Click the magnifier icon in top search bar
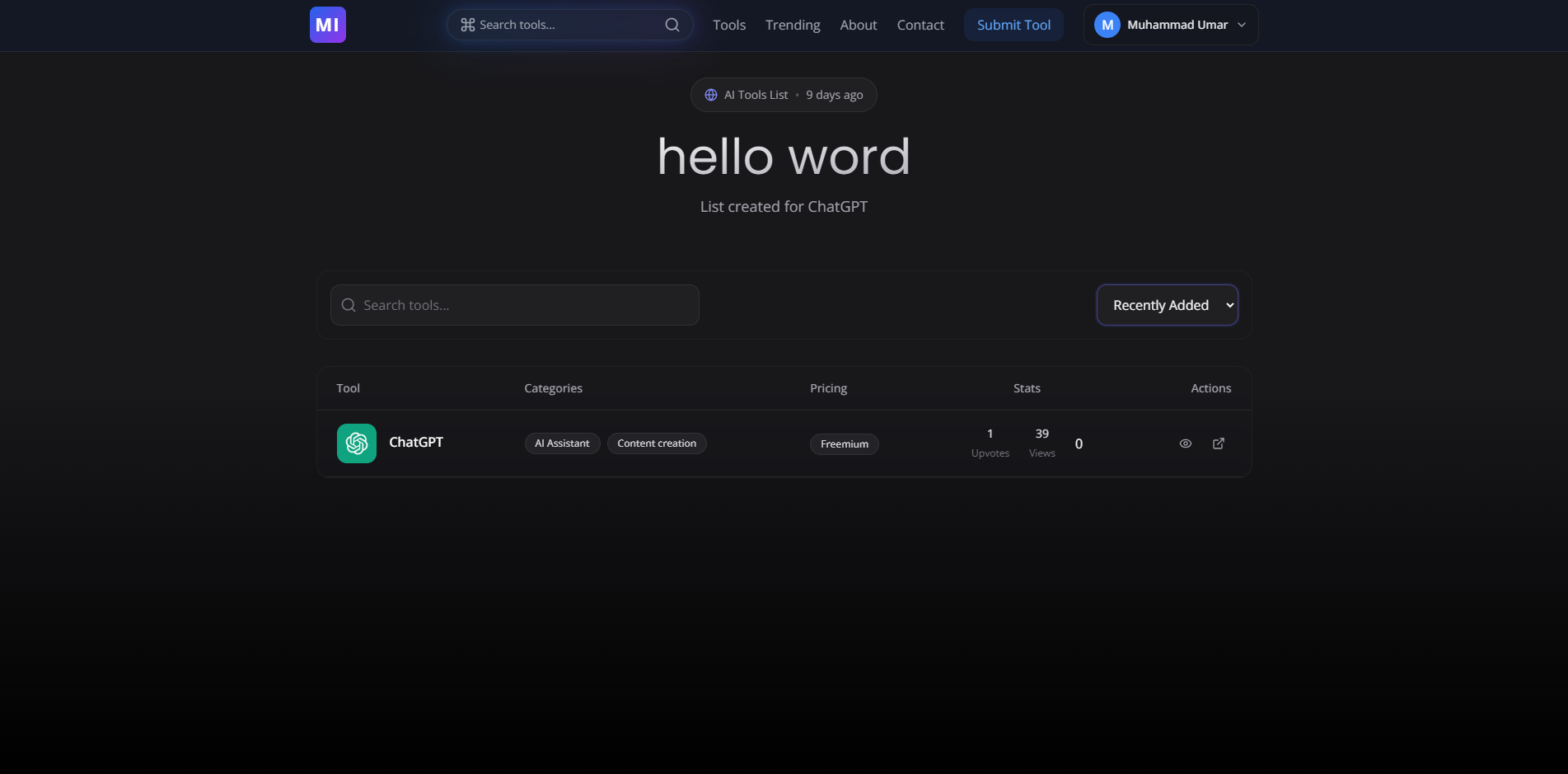 coord(672,25)
